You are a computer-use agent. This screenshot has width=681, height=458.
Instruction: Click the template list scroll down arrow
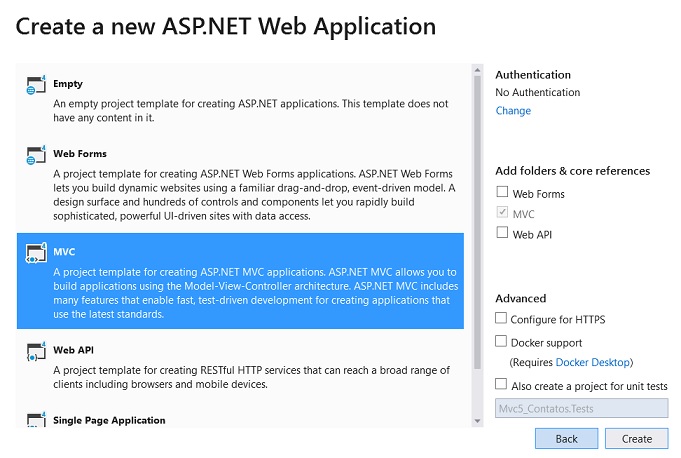(x=477, y=421)
